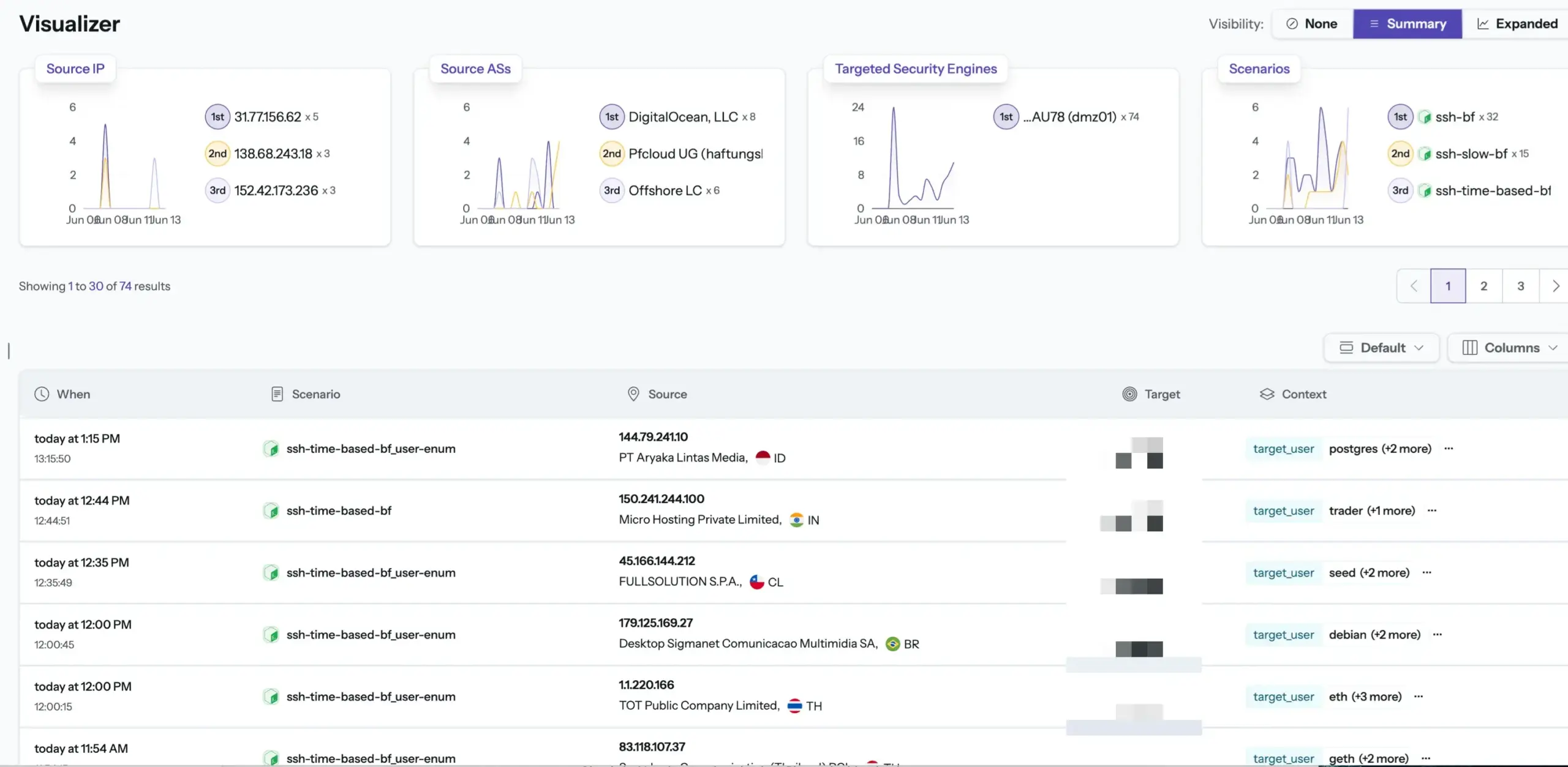Click the target_user tag in postgres row

pyautogui.click(x=1283, y=449)
